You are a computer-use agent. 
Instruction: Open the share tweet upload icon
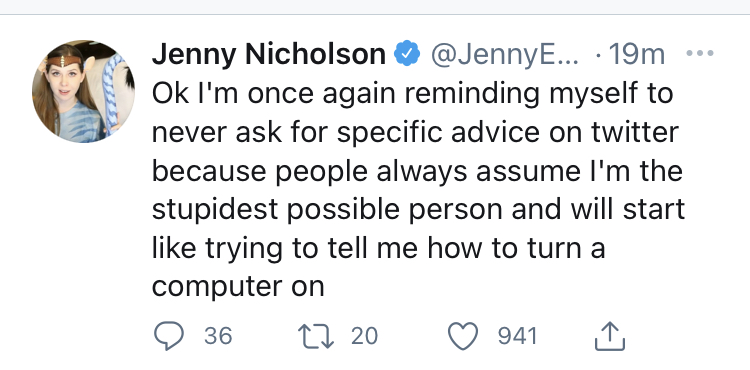point(610,336)
